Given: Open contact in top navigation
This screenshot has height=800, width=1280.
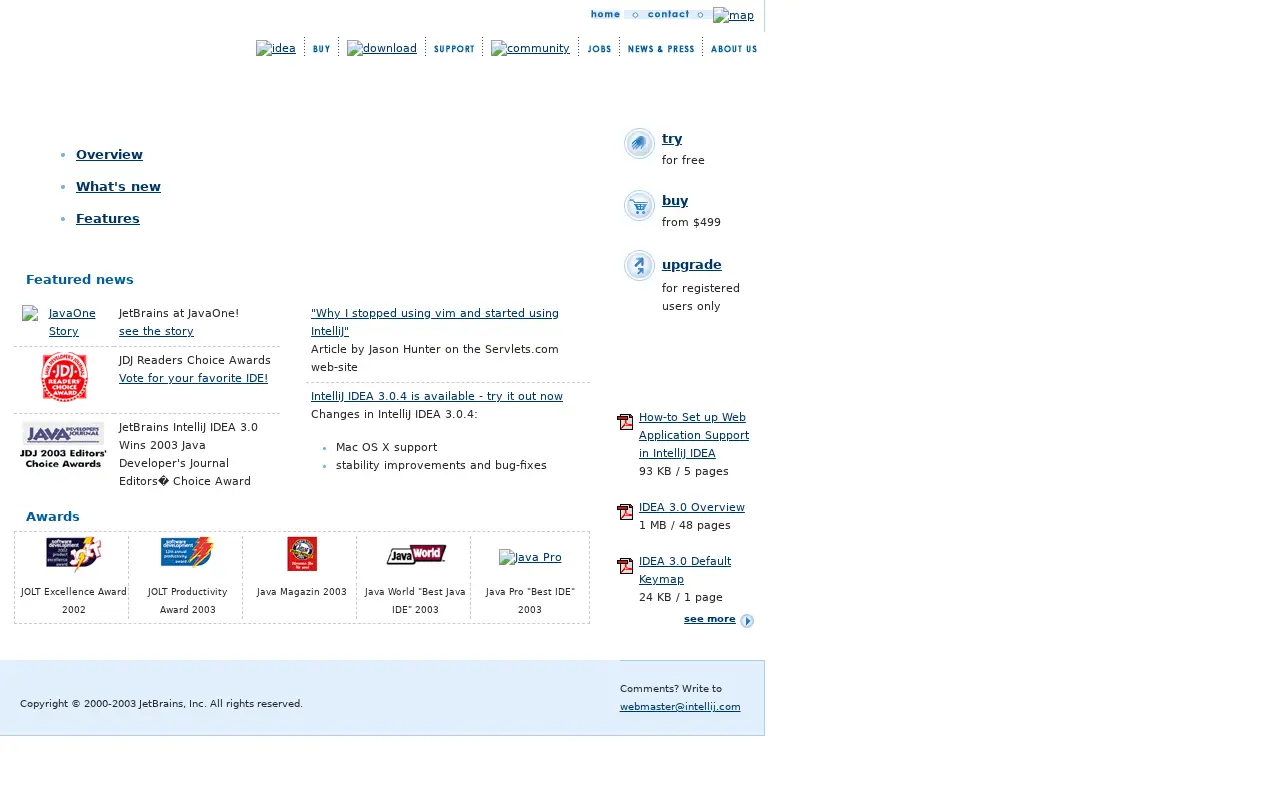Looking at the screenshot, I should 668,14.
